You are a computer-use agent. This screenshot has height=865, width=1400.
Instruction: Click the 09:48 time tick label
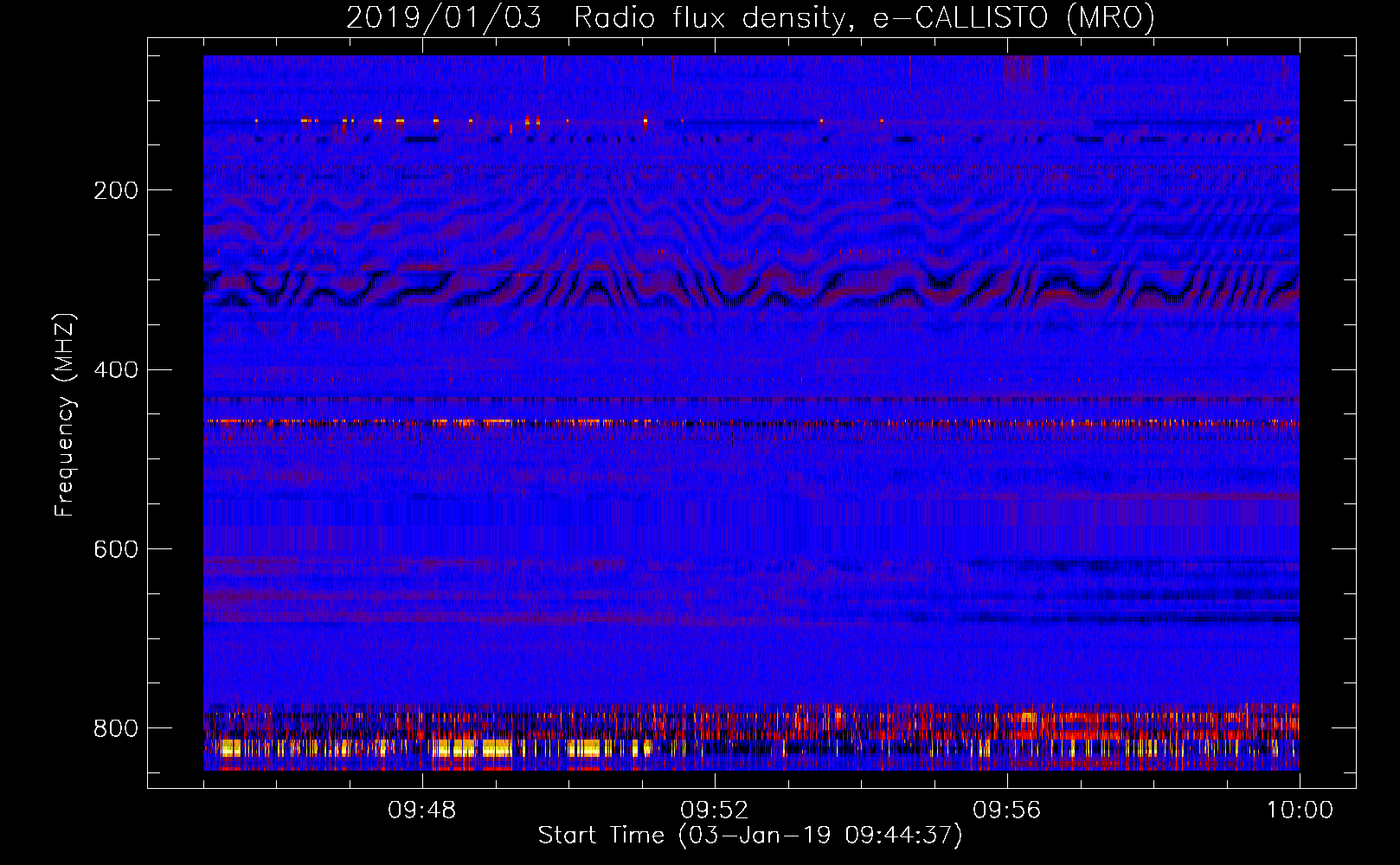422,811
